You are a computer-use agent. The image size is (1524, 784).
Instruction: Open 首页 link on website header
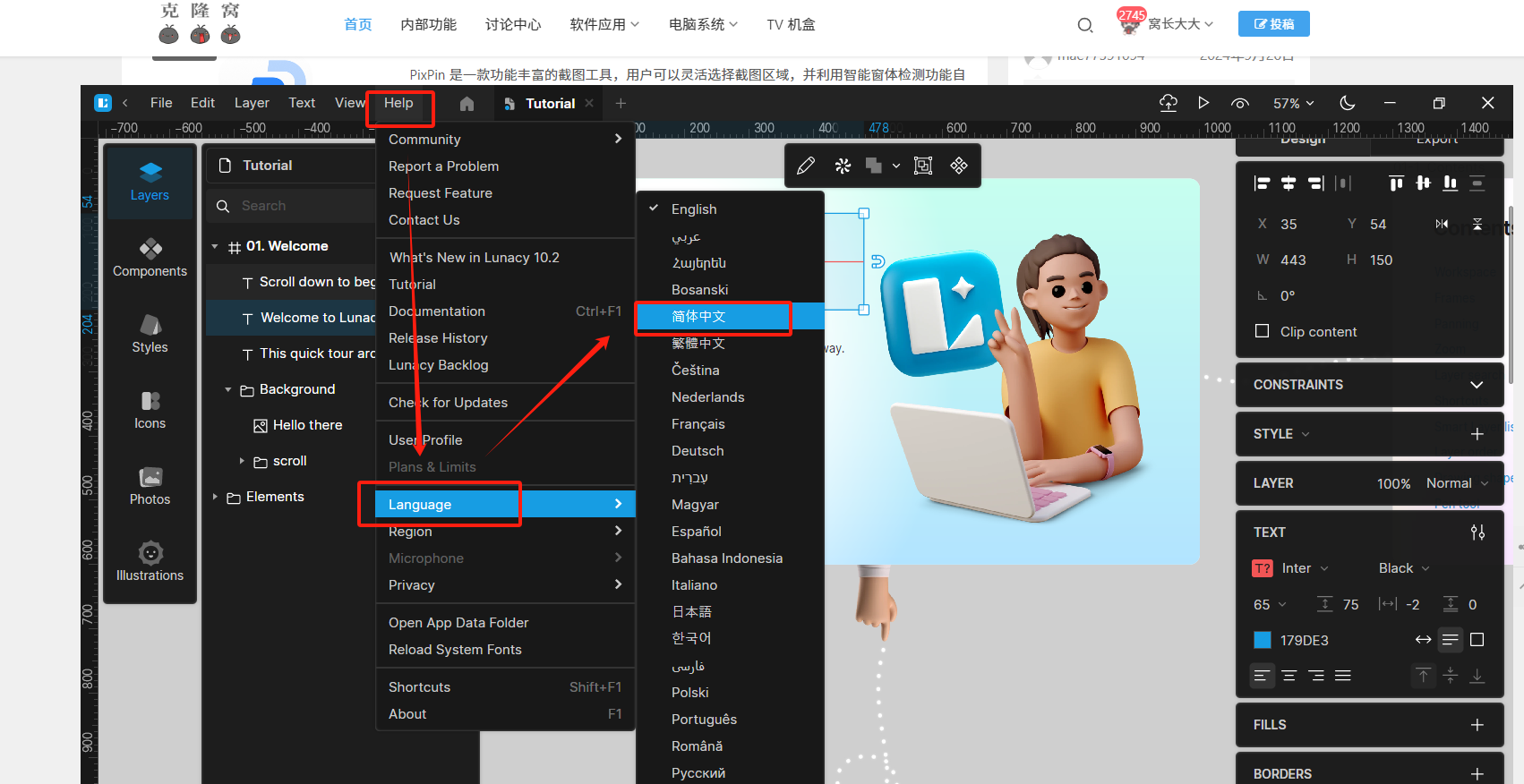click(358, 24)
